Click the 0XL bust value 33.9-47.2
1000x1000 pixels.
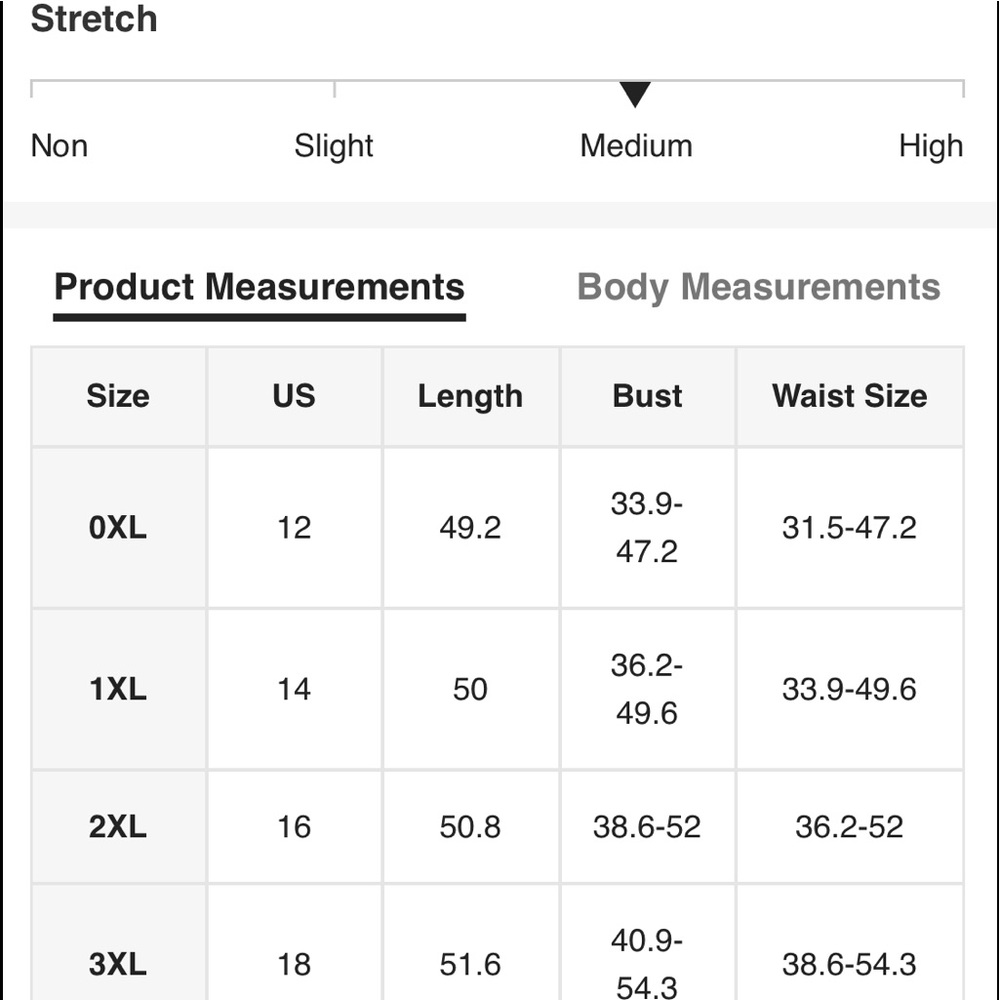click(x=647, y=527)
